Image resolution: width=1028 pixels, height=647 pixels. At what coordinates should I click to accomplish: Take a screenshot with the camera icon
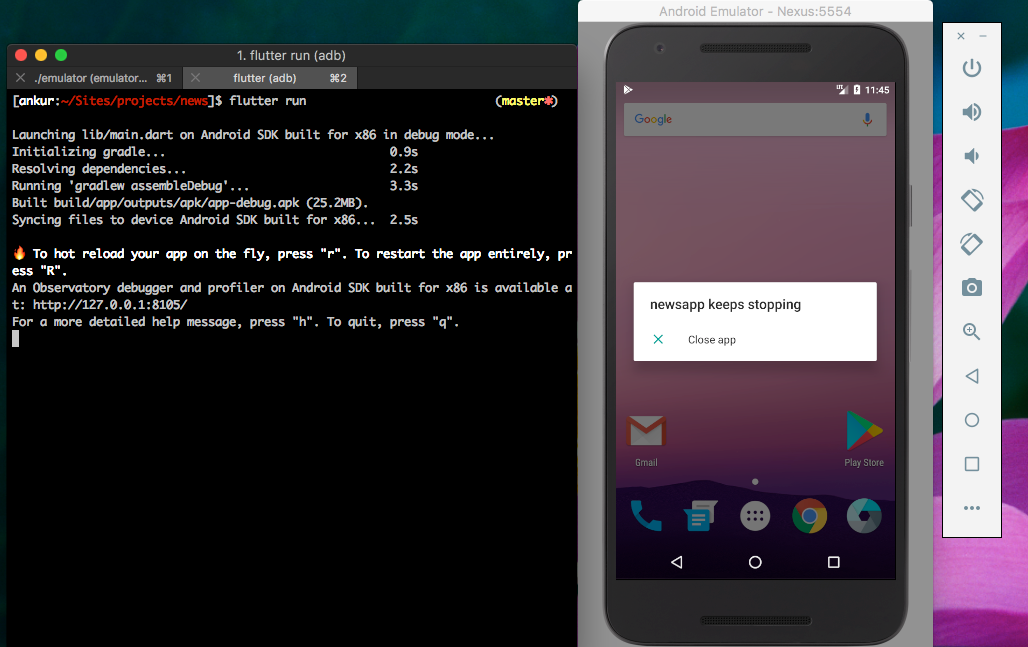[972, 288]
